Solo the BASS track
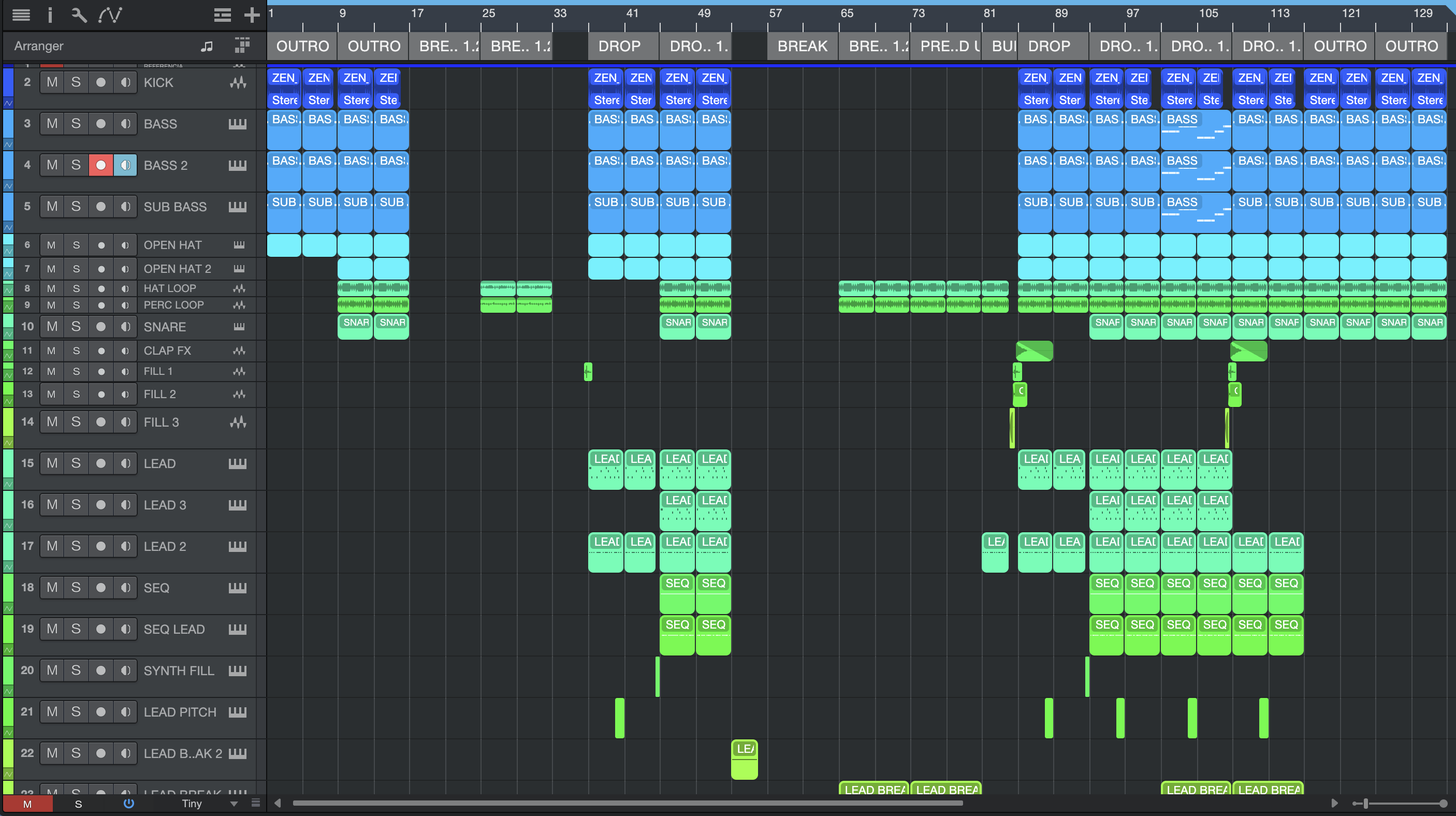1456x816 pixels. coord(76,124)
